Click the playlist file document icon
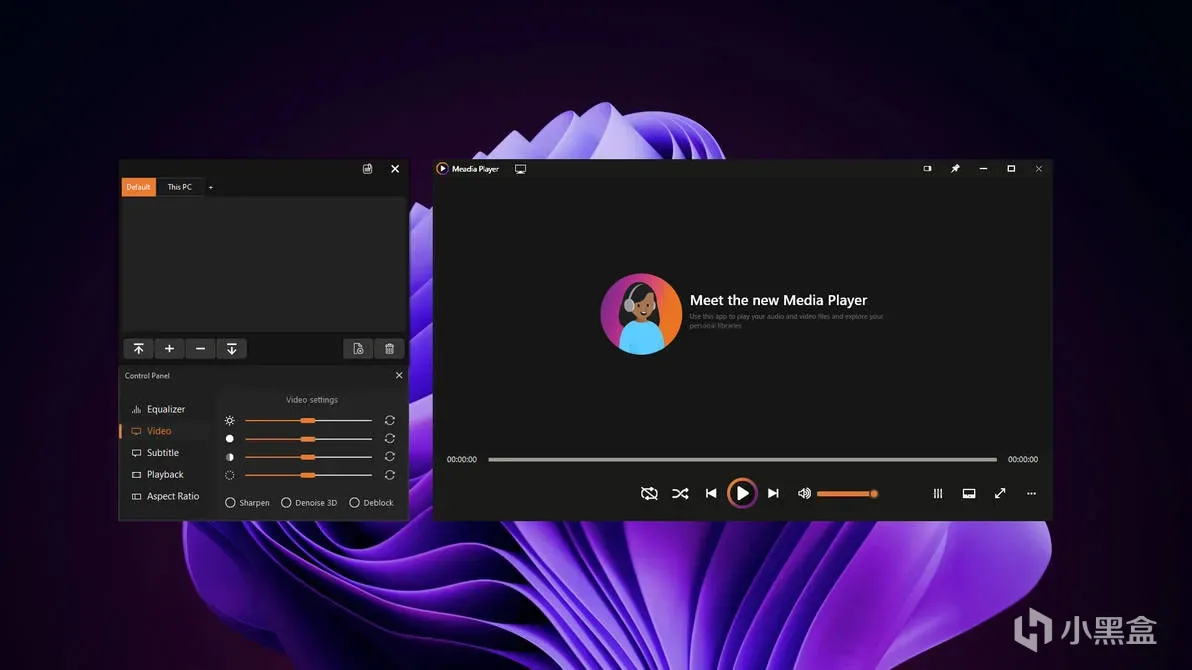Viewport: 1192px width, 670px height. pos(358,349)
